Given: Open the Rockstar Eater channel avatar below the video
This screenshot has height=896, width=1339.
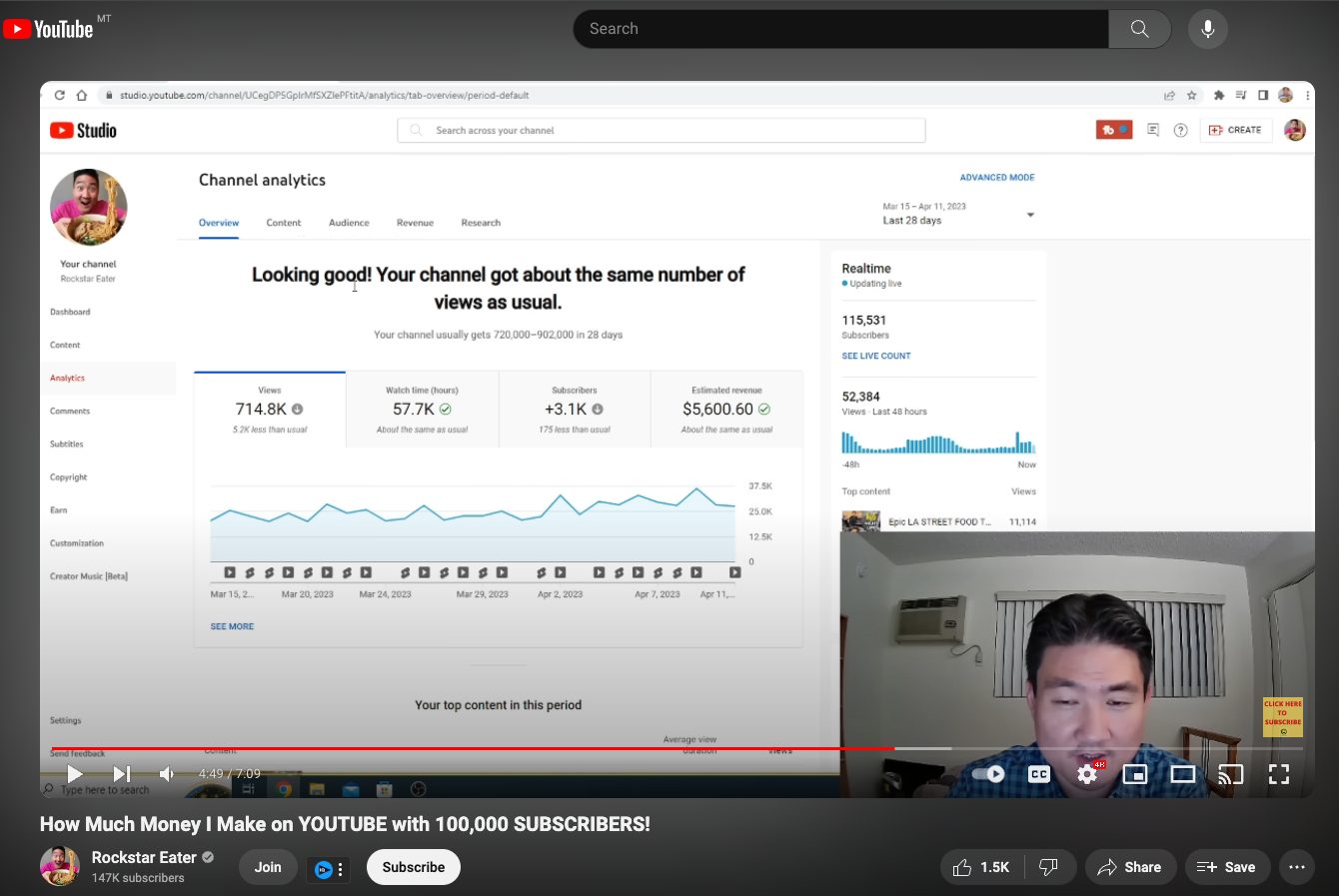Looking at the screenshot, I should click(x=60, y=866).
